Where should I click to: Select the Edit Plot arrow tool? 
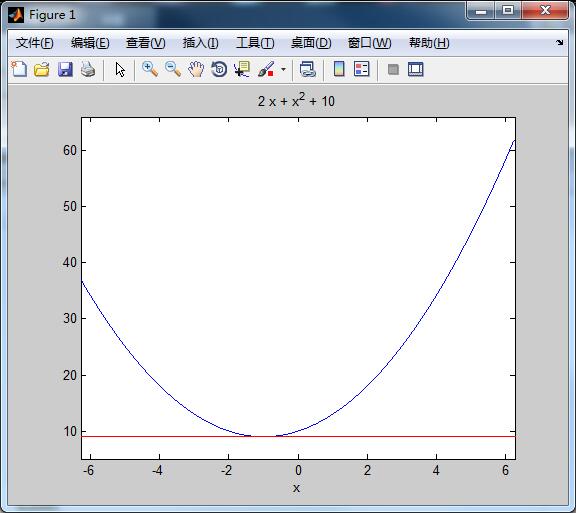[x=120, y=69]
